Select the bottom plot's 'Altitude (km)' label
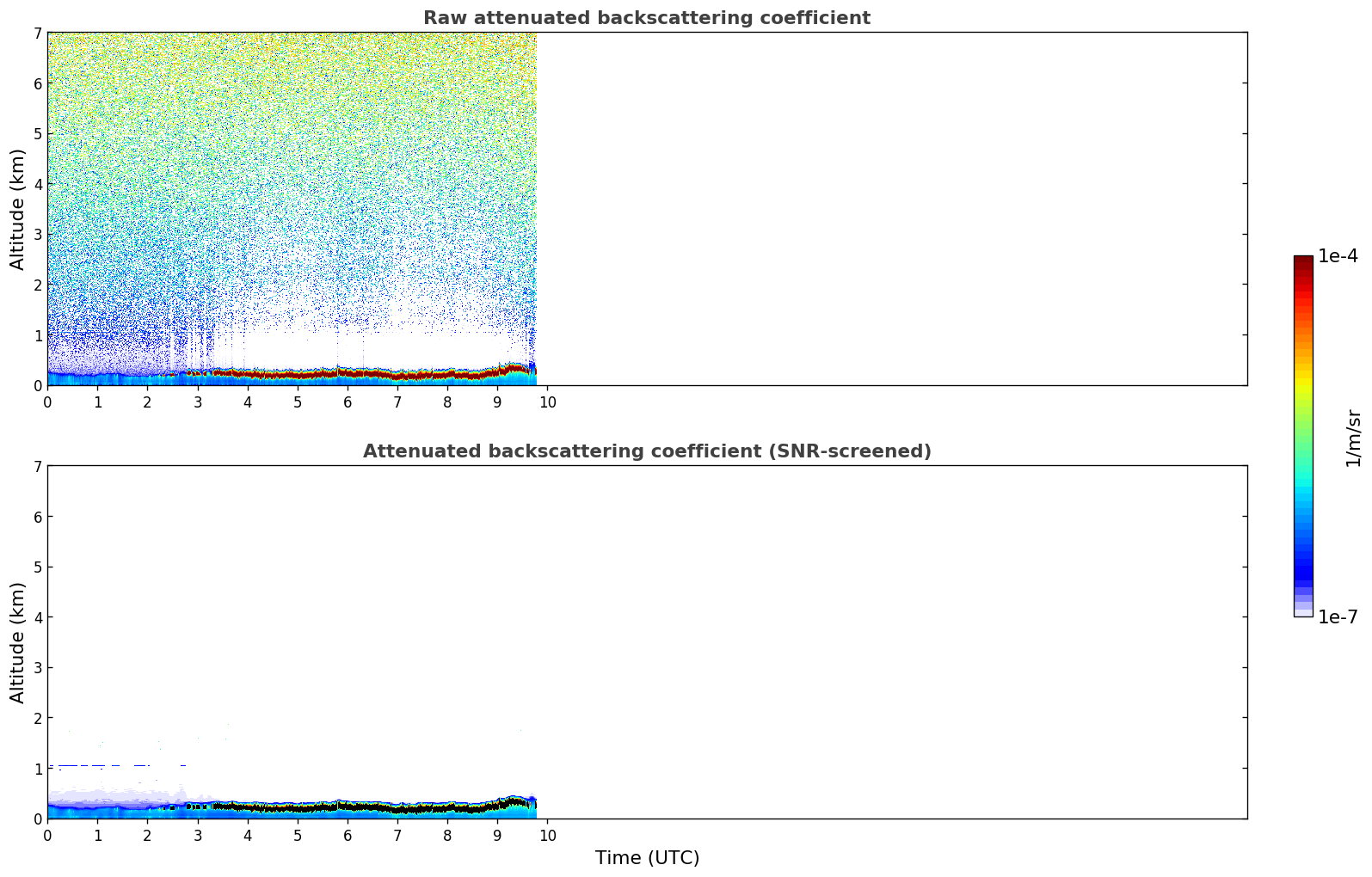The height and width of the screenshot is (877, 1372). pyautogui.click(x=18, y=642)
